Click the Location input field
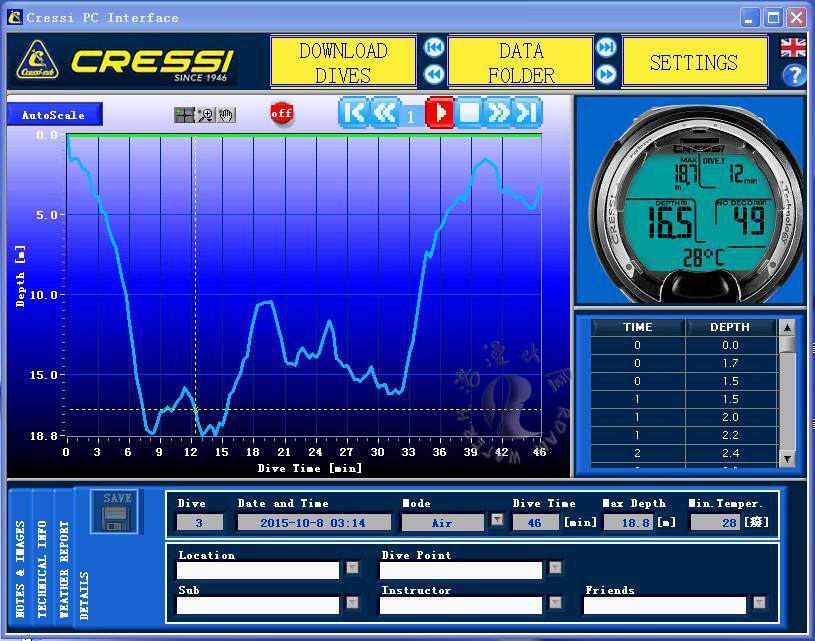This screenshot has width=815, height=641. (x=258, y=570)
